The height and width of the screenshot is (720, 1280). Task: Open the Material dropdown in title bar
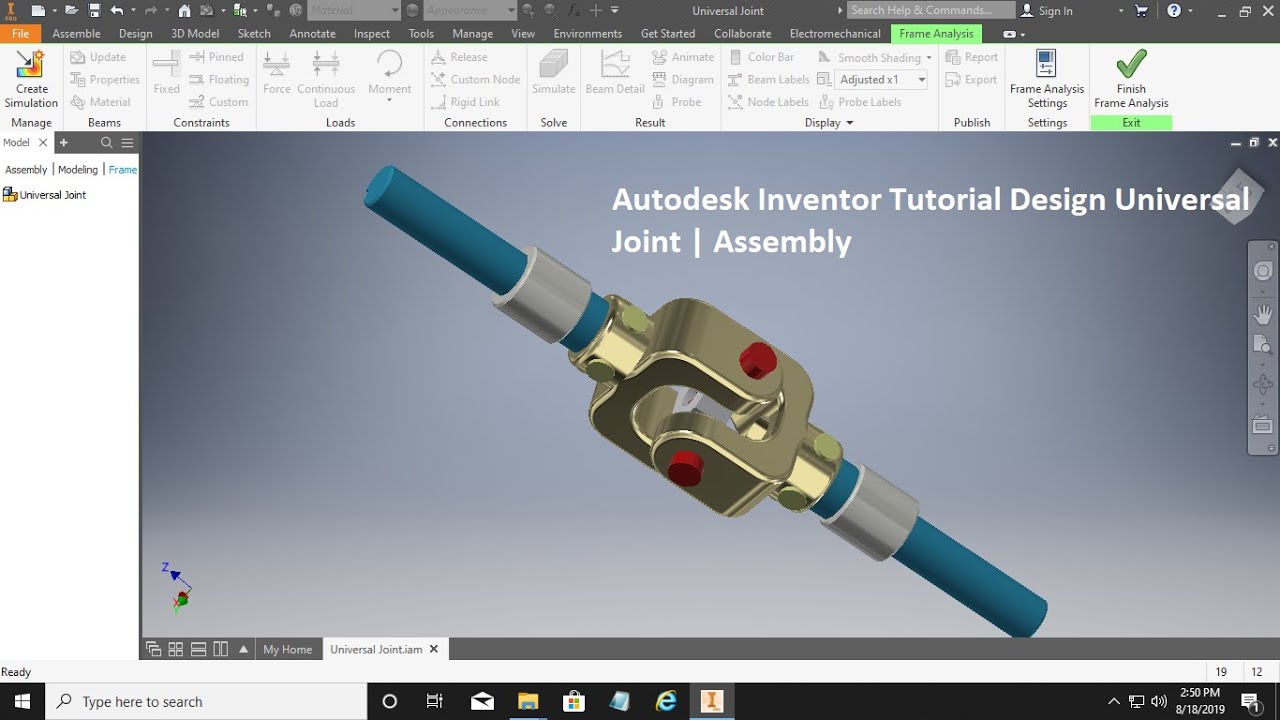394,11
